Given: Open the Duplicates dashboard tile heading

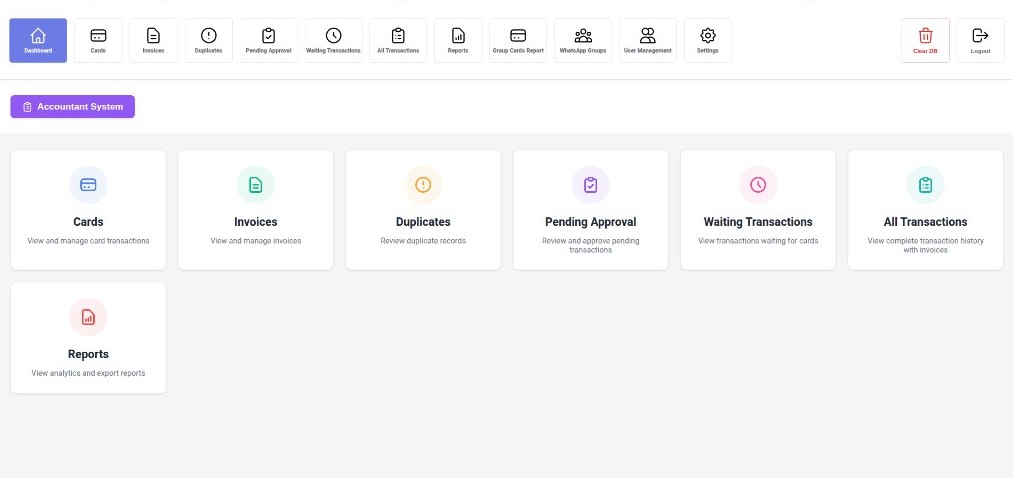Looking at the screenshot, I should [423, 222].
